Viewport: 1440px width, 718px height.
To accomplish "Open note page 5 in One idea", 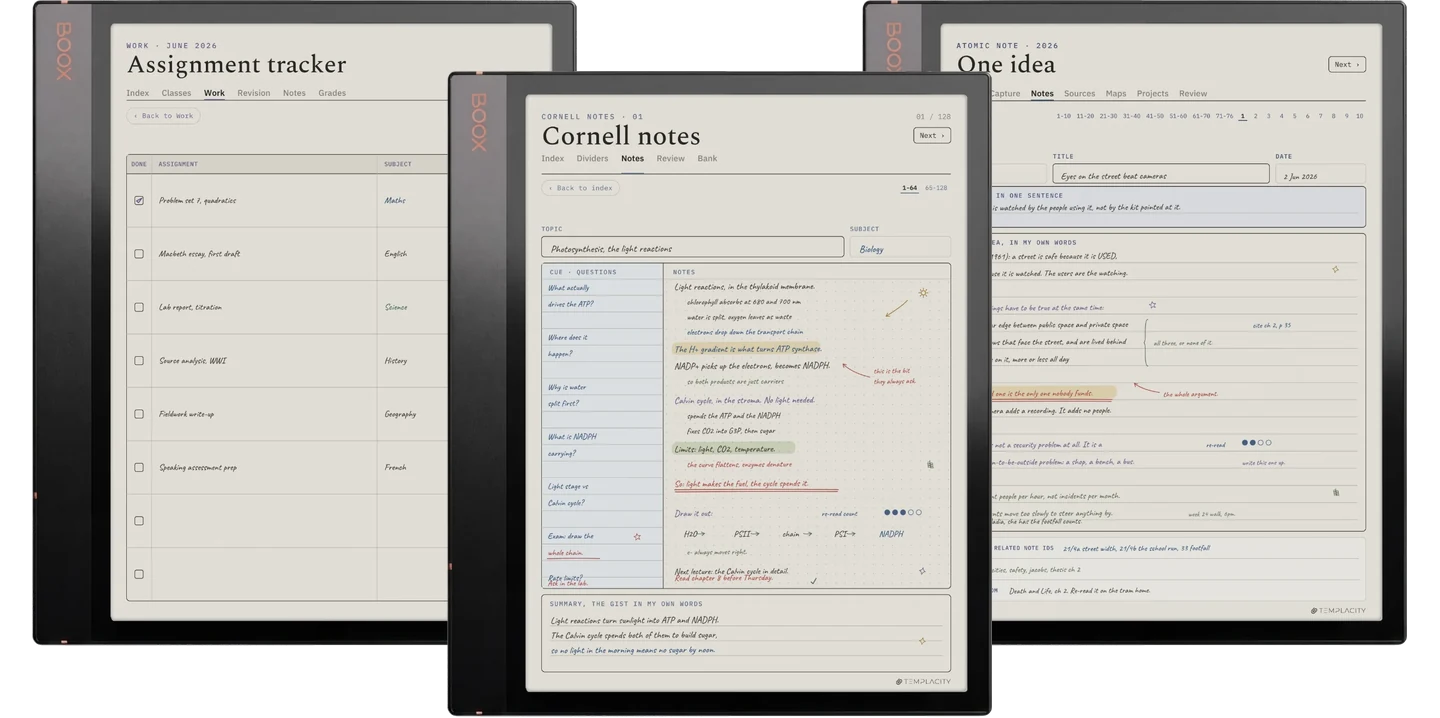I will point(1294,116).
